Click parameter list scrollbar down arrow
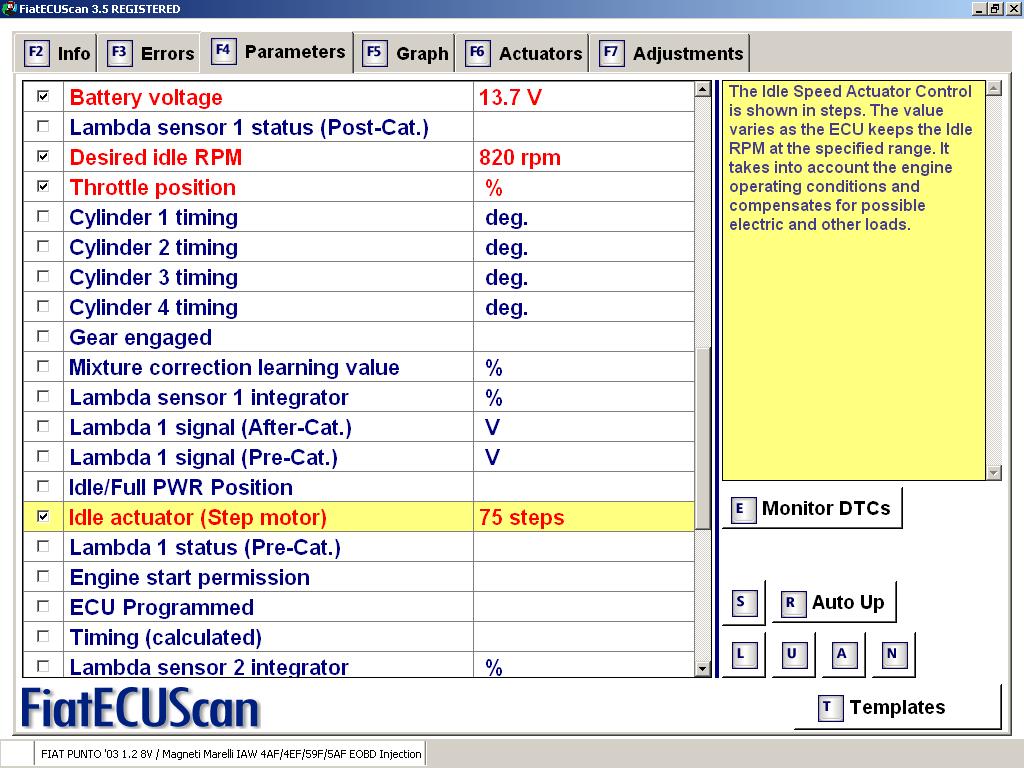The height and width of the screenshot is (768, 1024). click(703, 668)
